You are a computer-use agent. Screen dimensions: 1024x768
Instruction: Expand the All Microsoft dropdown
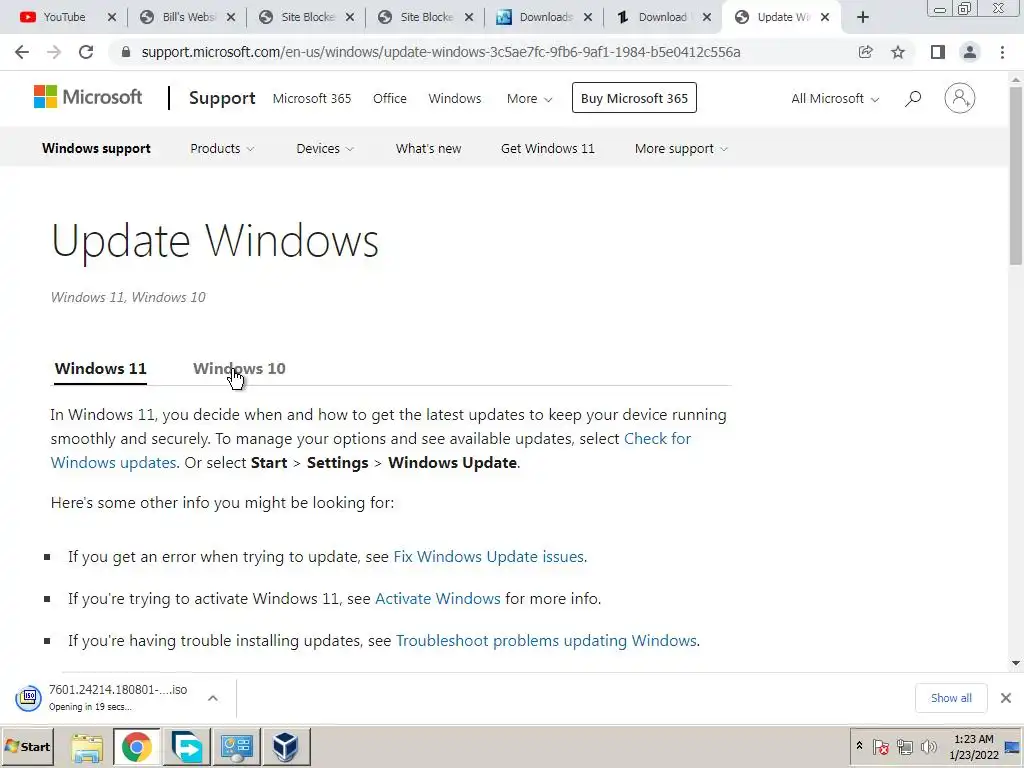point(835,99)
